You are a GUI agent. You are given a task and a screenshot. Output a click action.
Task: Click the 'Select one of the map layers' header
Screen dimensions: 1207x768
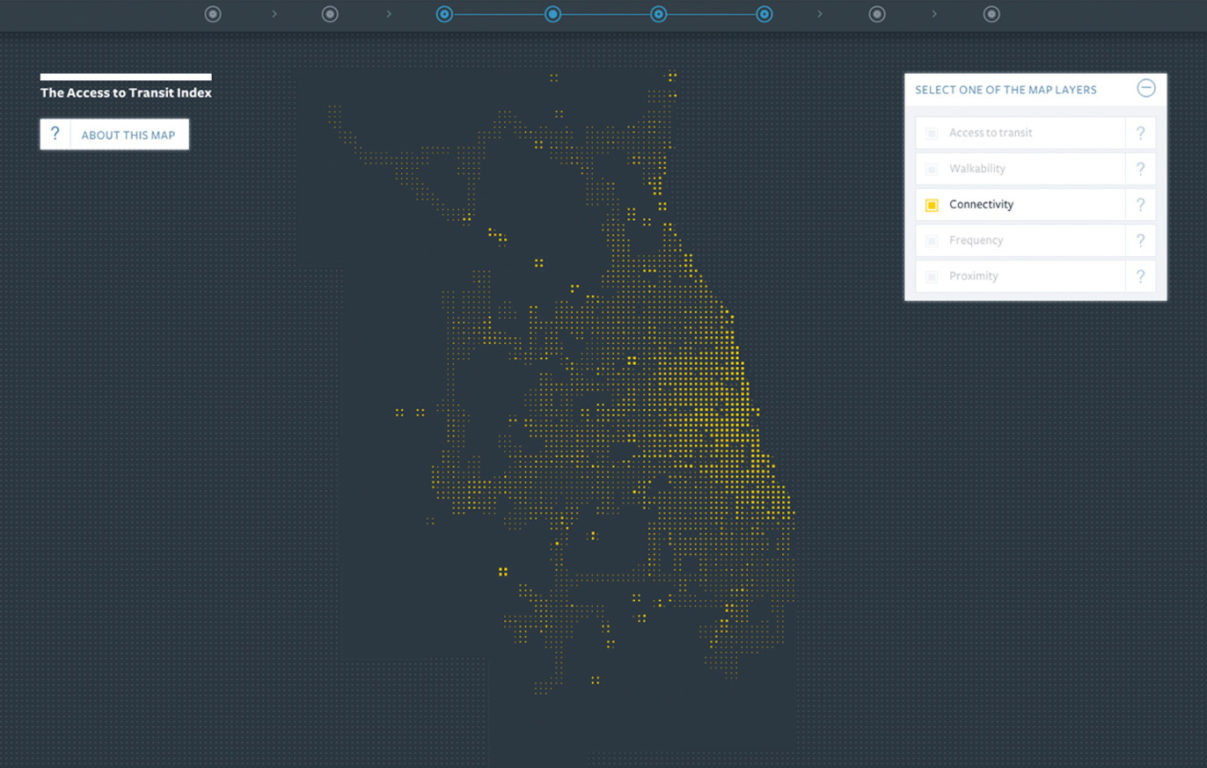point(1006,90)
